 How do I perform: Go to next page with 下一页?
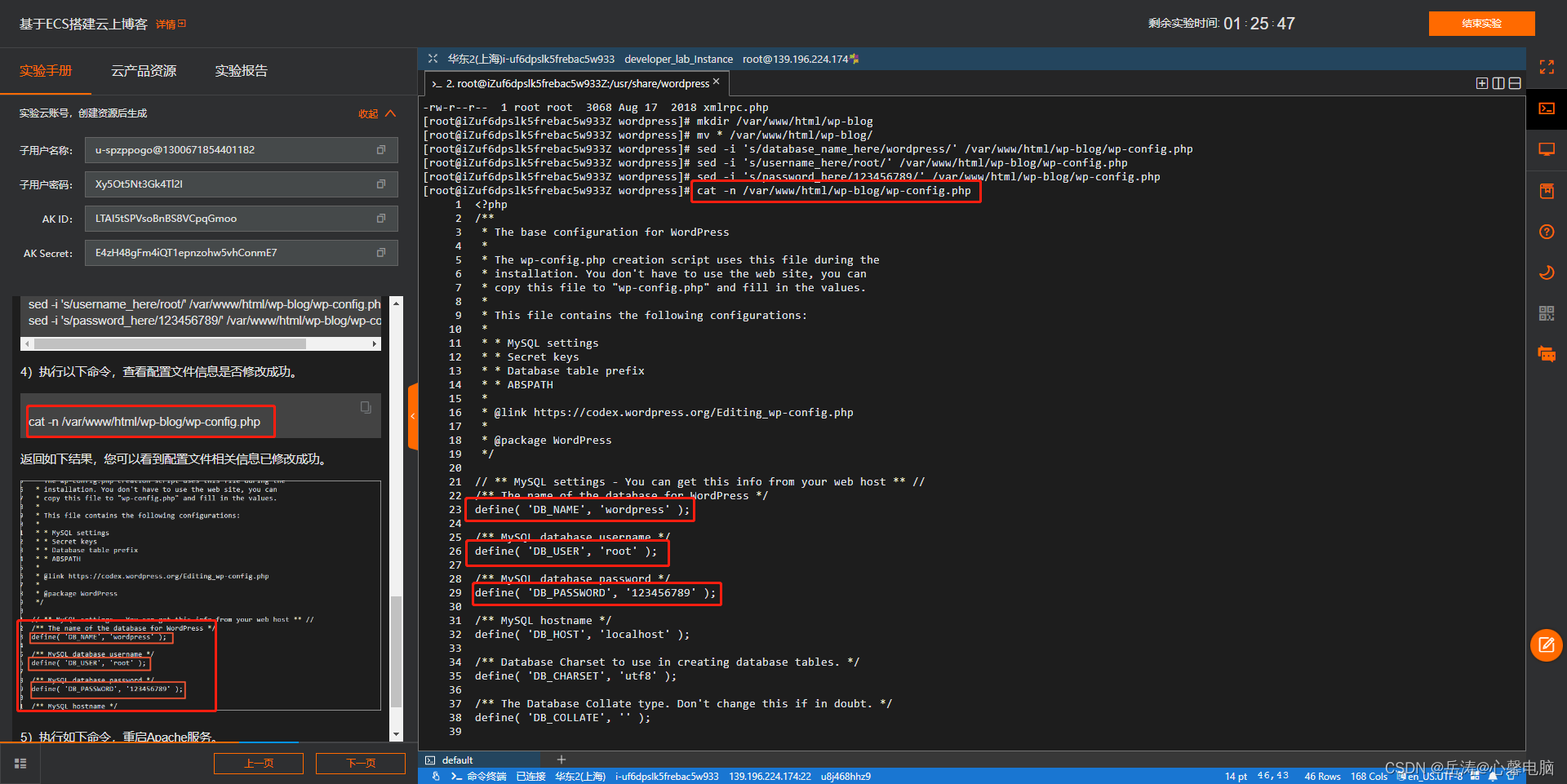pos(361,764)
